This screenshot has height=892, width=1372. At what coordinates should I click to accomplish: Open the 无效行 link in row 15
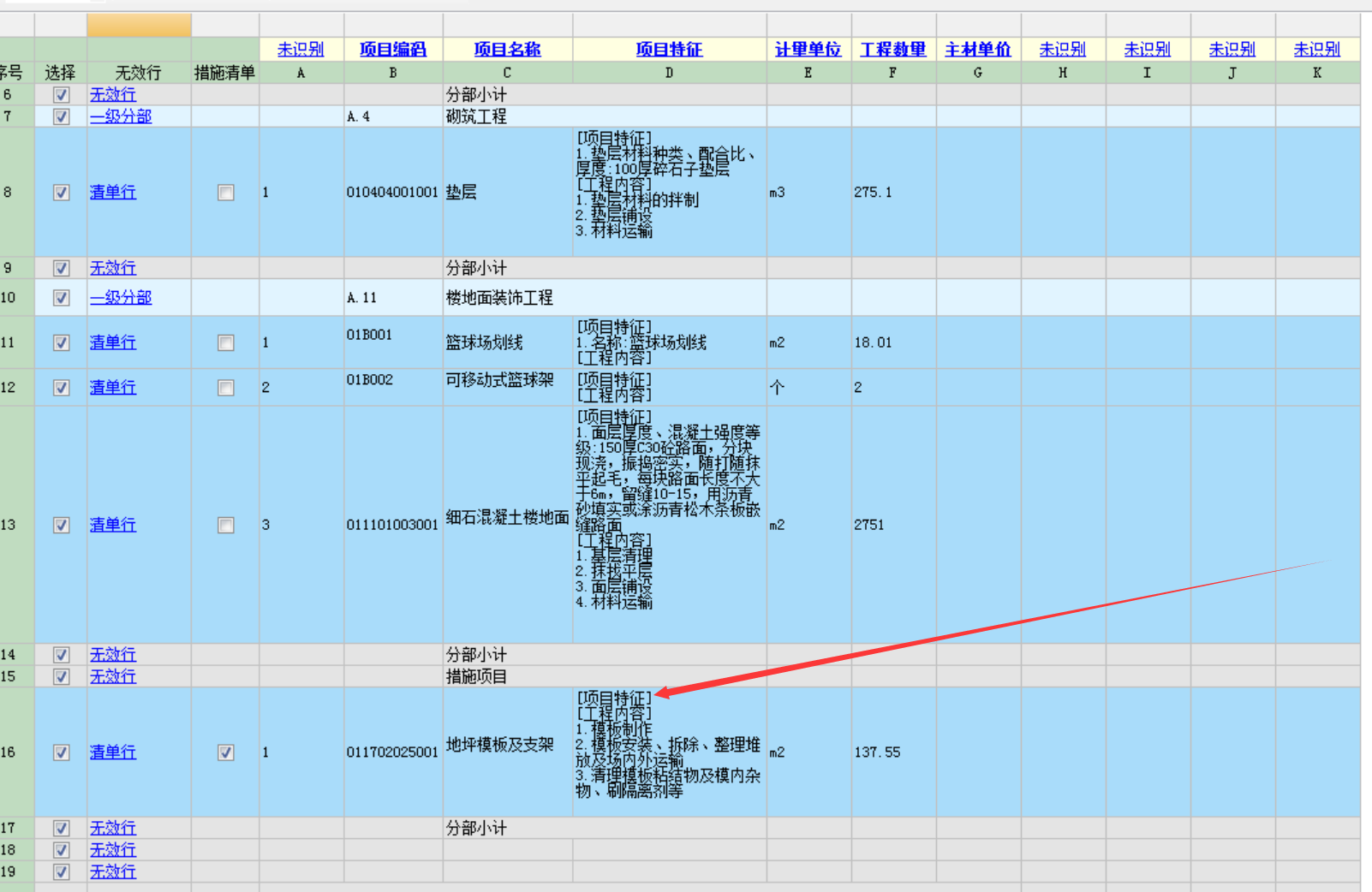pyautogui.click(x=113, y=676)
